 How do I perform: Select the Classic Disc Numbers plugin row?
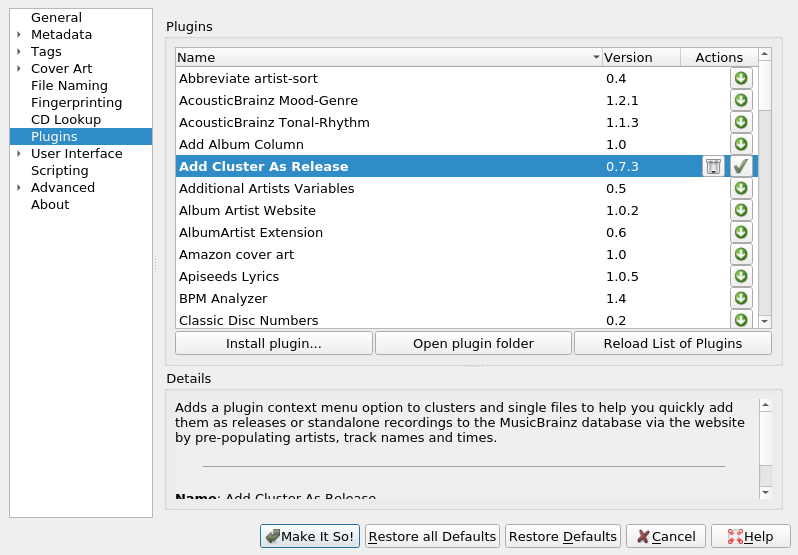coord(249,320)
